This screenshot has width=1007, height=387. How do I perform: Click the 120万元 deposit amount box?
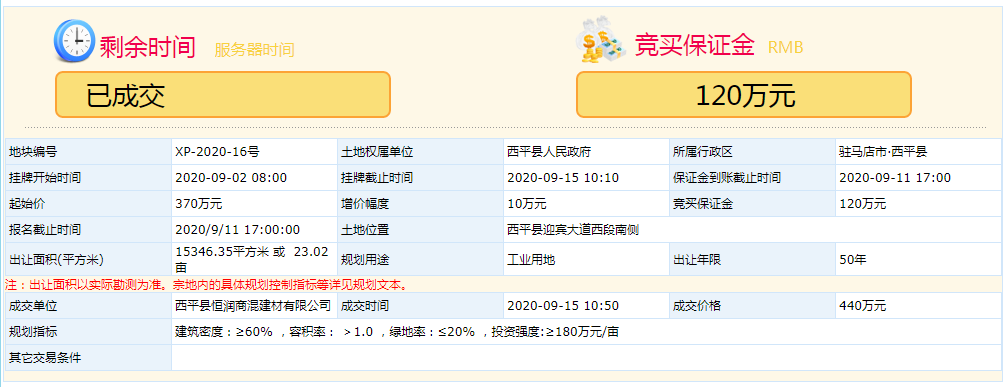pyautogui.click(x=744, y=94)
